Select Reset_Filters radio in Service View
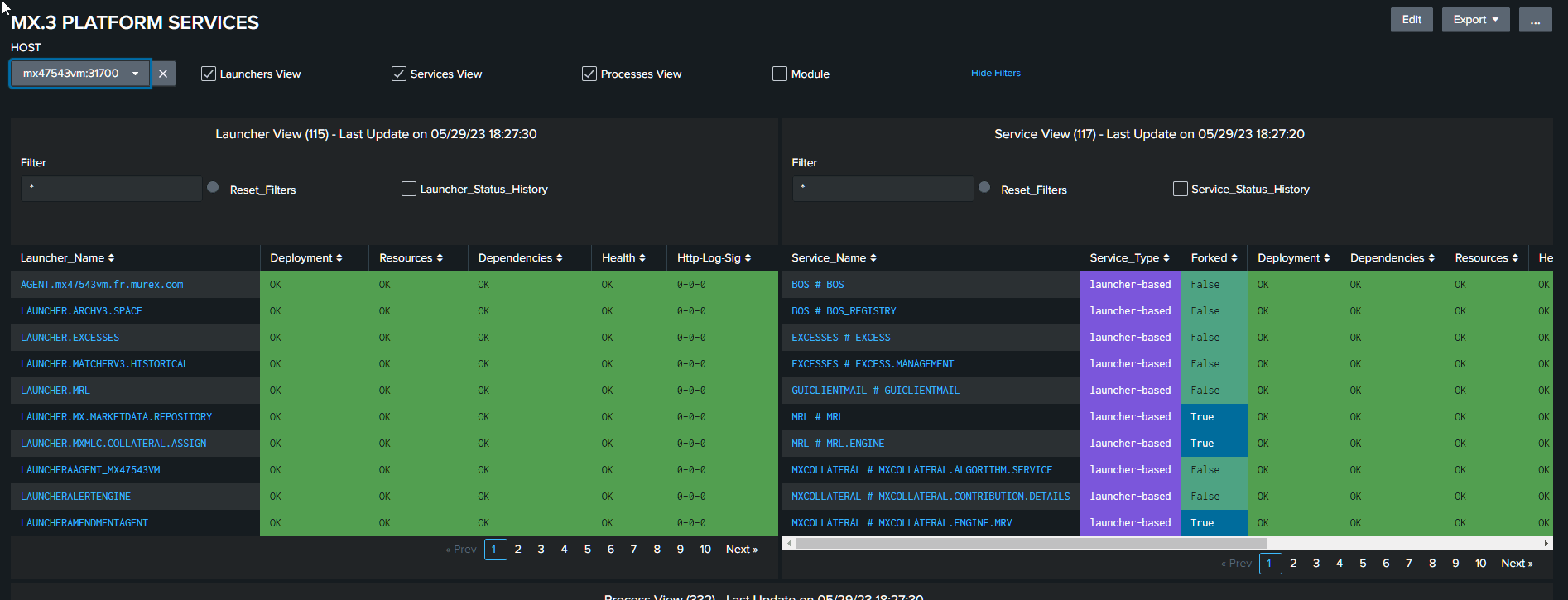This screenshot has height=600, width=1568. pos(984,187)
